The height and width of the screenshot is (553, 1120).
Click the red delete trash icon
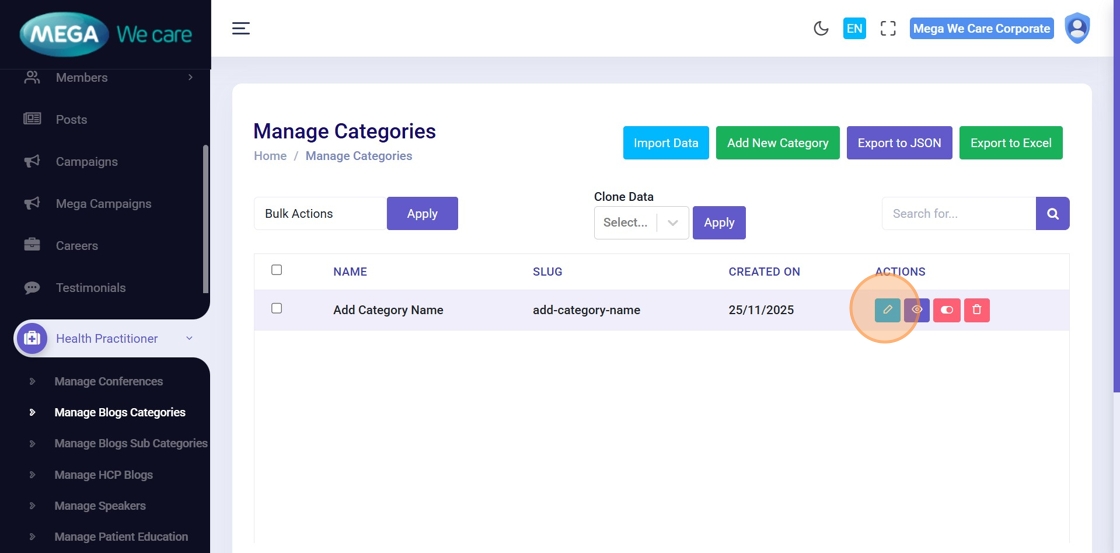[977, 310]
